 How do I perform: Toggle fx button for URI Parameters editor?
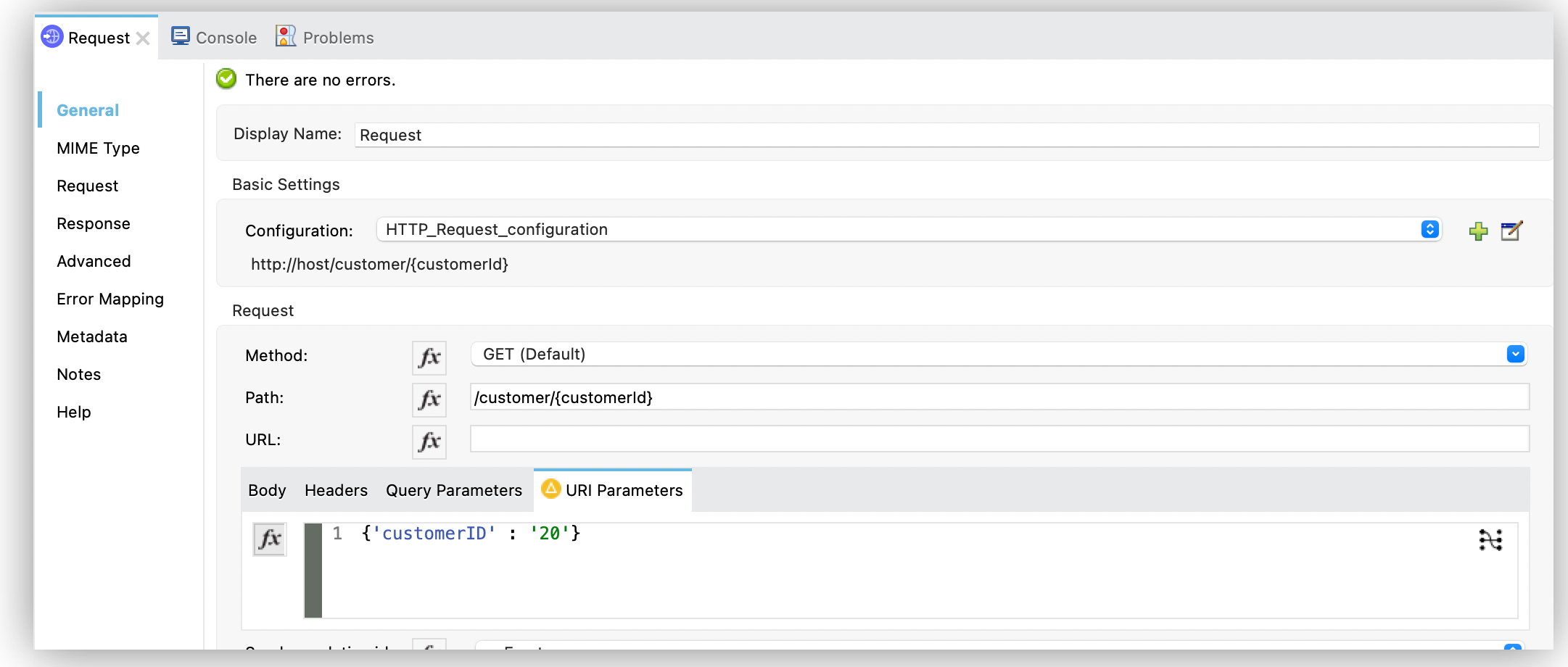pos(270,539)
